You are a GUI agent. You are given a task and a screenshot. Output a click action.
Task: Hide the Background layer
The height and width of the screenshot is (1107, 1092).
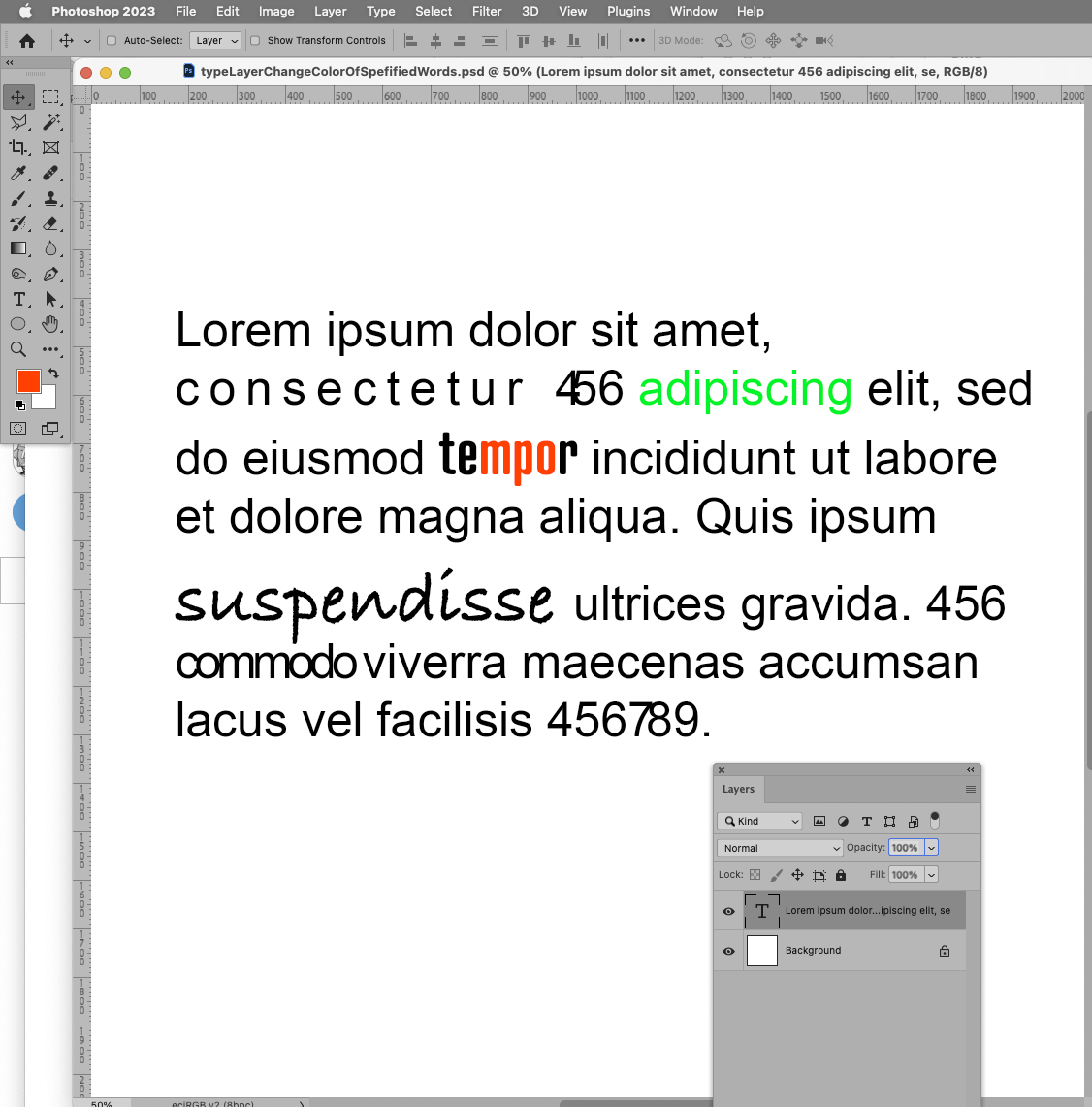click(x=727, y=951)
